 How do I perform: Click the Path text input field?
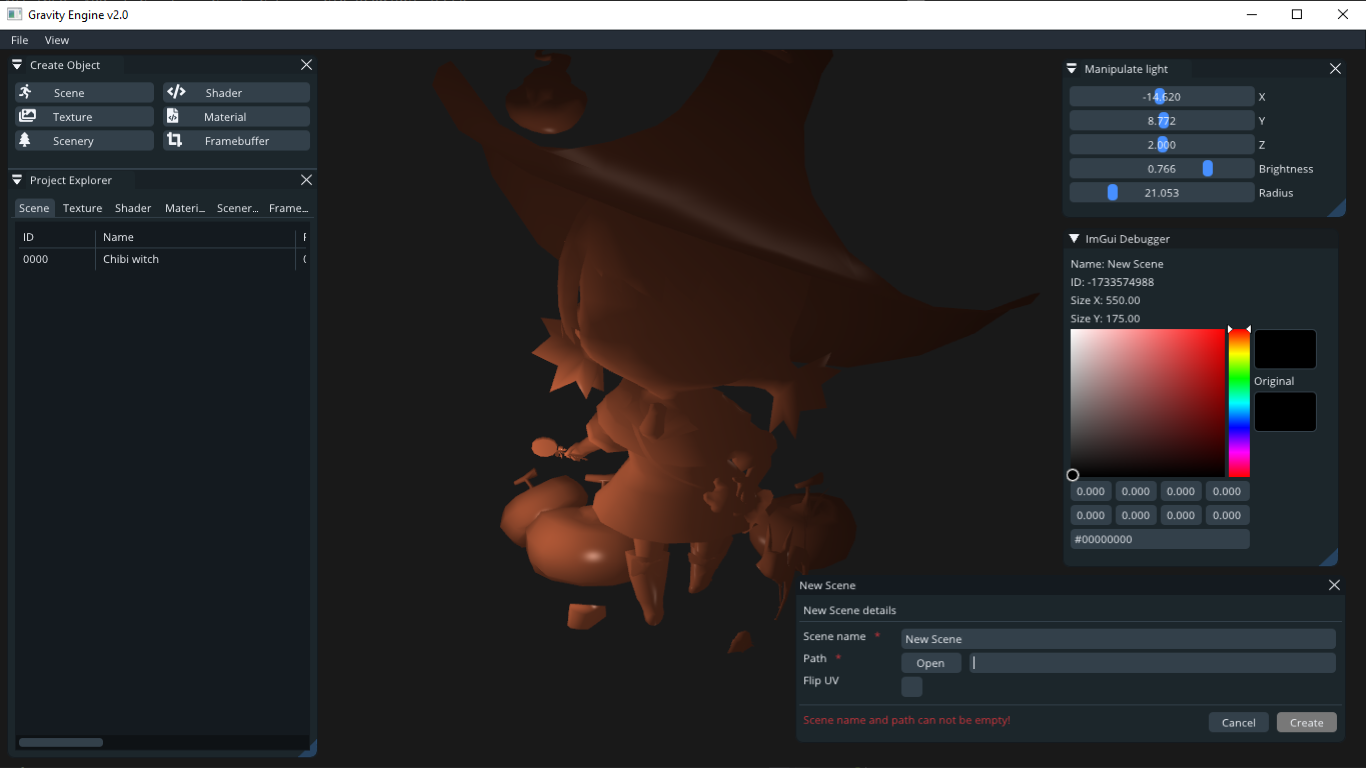coord(1152,663)
